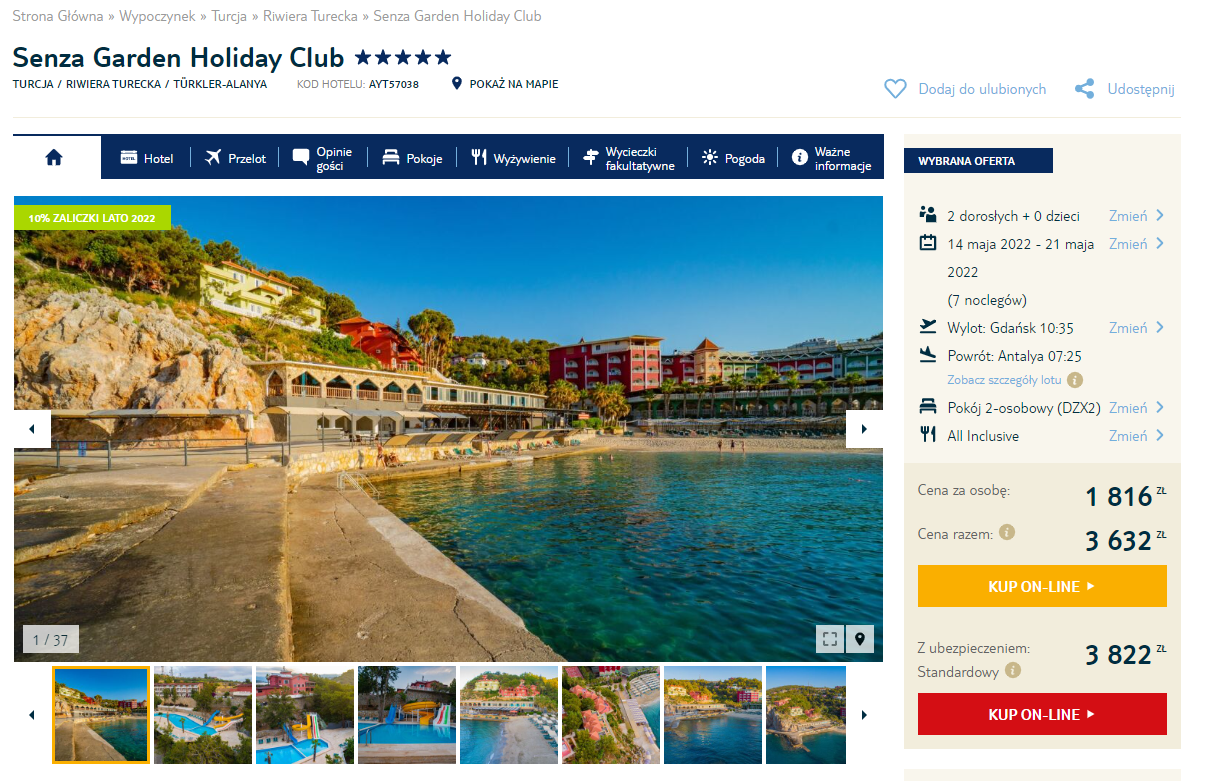Expand Zmień for All Inclusive board option
Screen dimensions: 1205x781
[1136, 435]
